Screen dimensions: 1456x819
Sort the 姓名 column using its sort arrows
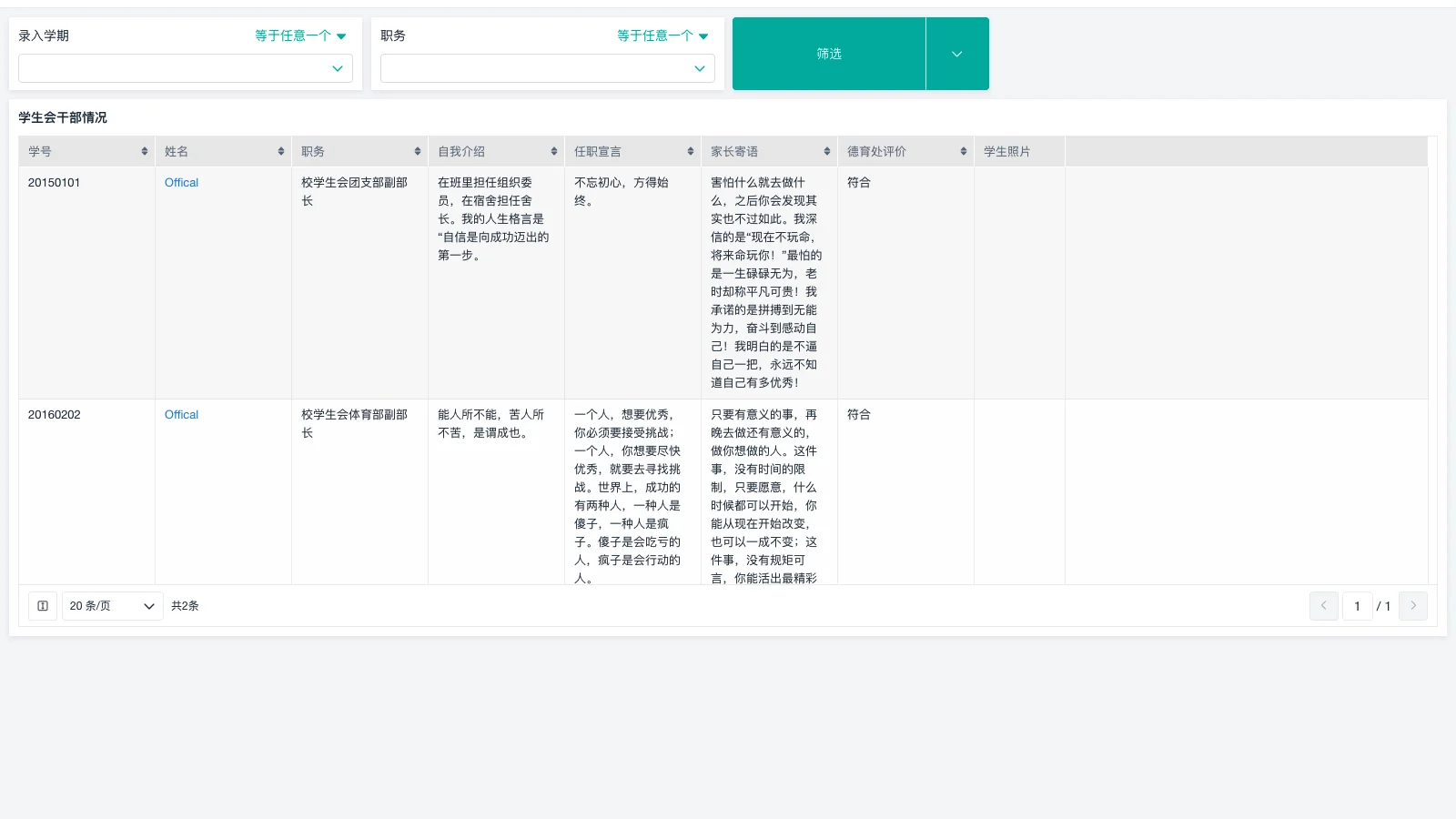click(279, 151)
